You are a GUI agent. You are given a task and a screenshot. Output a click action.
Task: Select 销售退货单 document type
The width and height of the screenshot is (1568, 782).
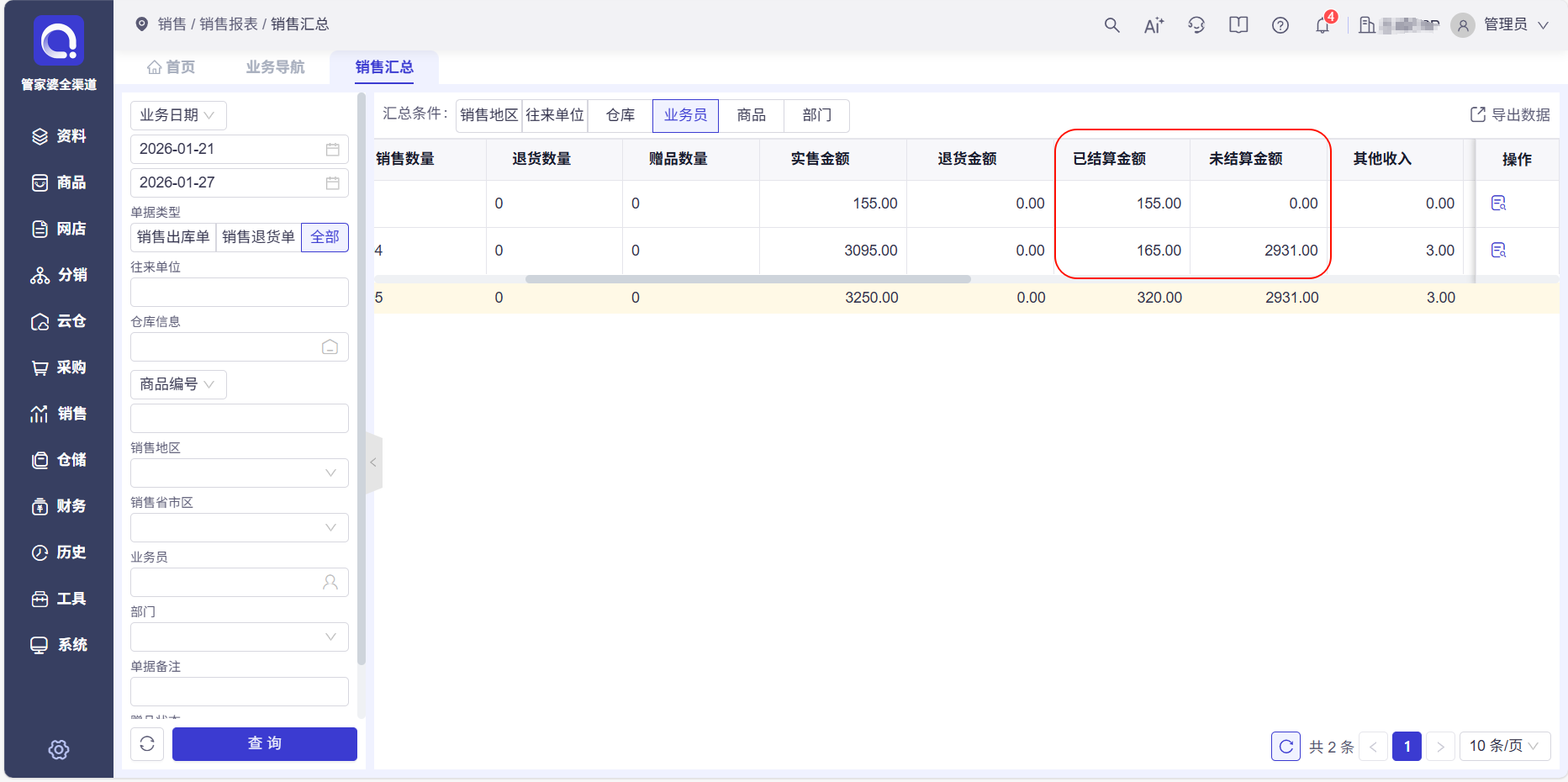(x=258, y=237)
